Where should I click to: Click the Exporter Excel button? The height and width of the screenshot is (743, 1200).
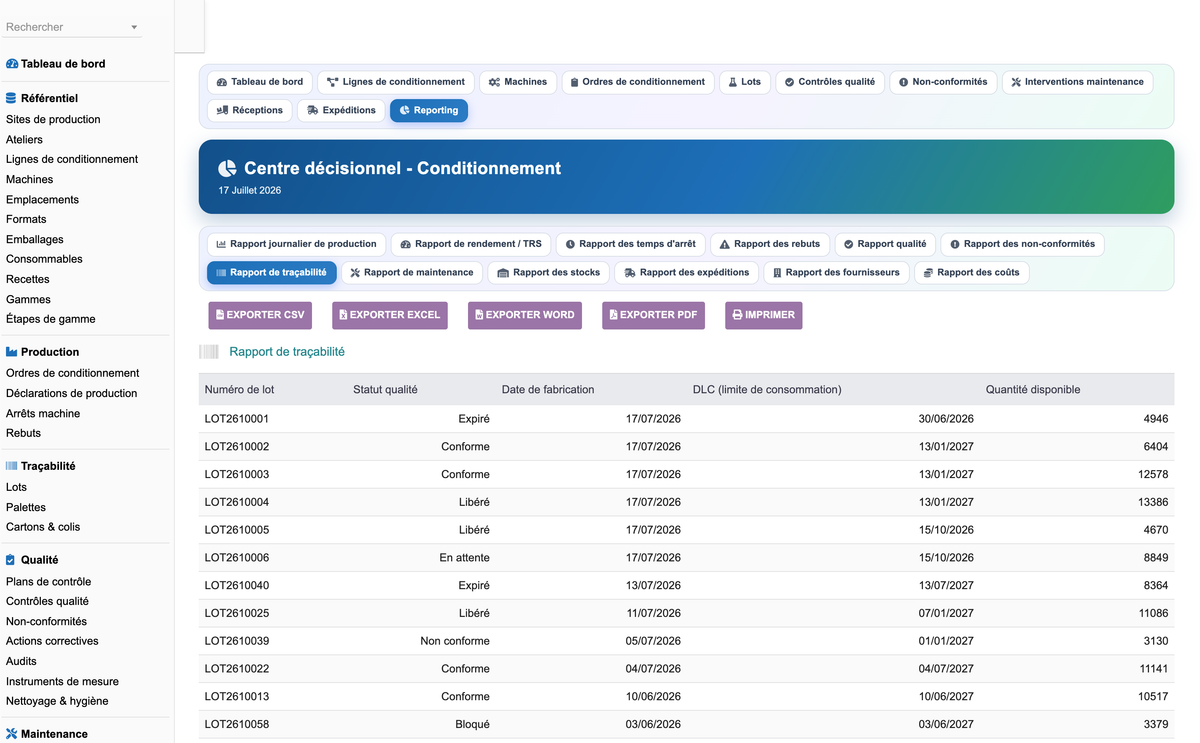tap(390, 315)
